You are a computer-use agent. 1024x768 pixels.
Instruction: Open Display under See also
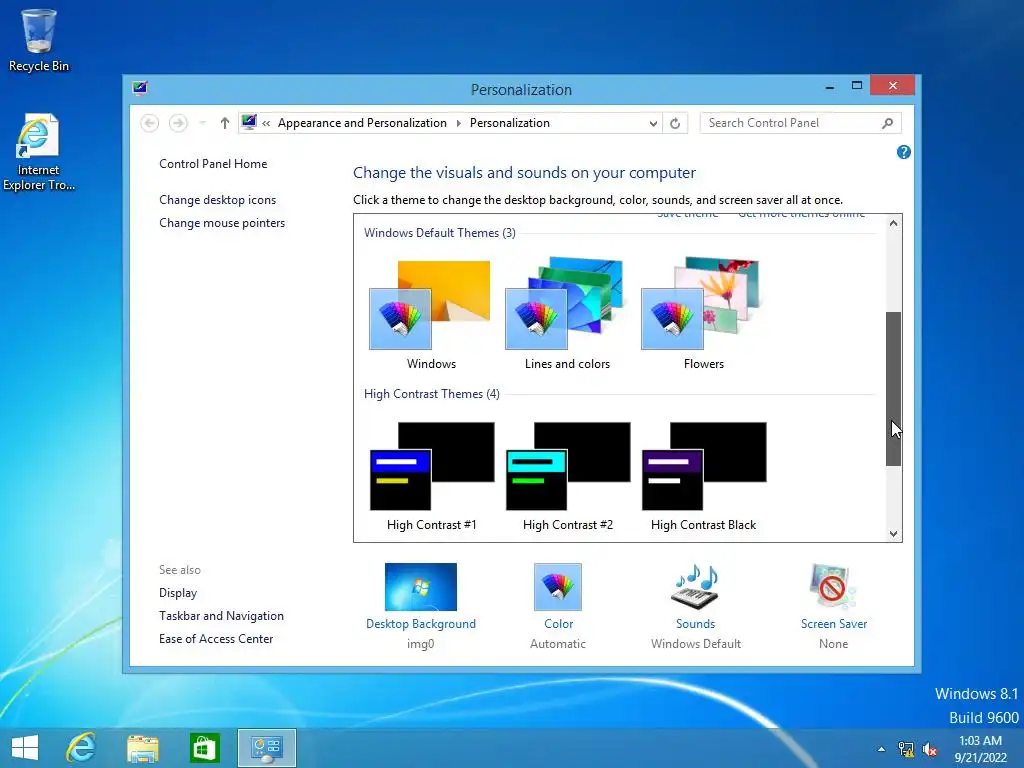click(x=178, y=593)
